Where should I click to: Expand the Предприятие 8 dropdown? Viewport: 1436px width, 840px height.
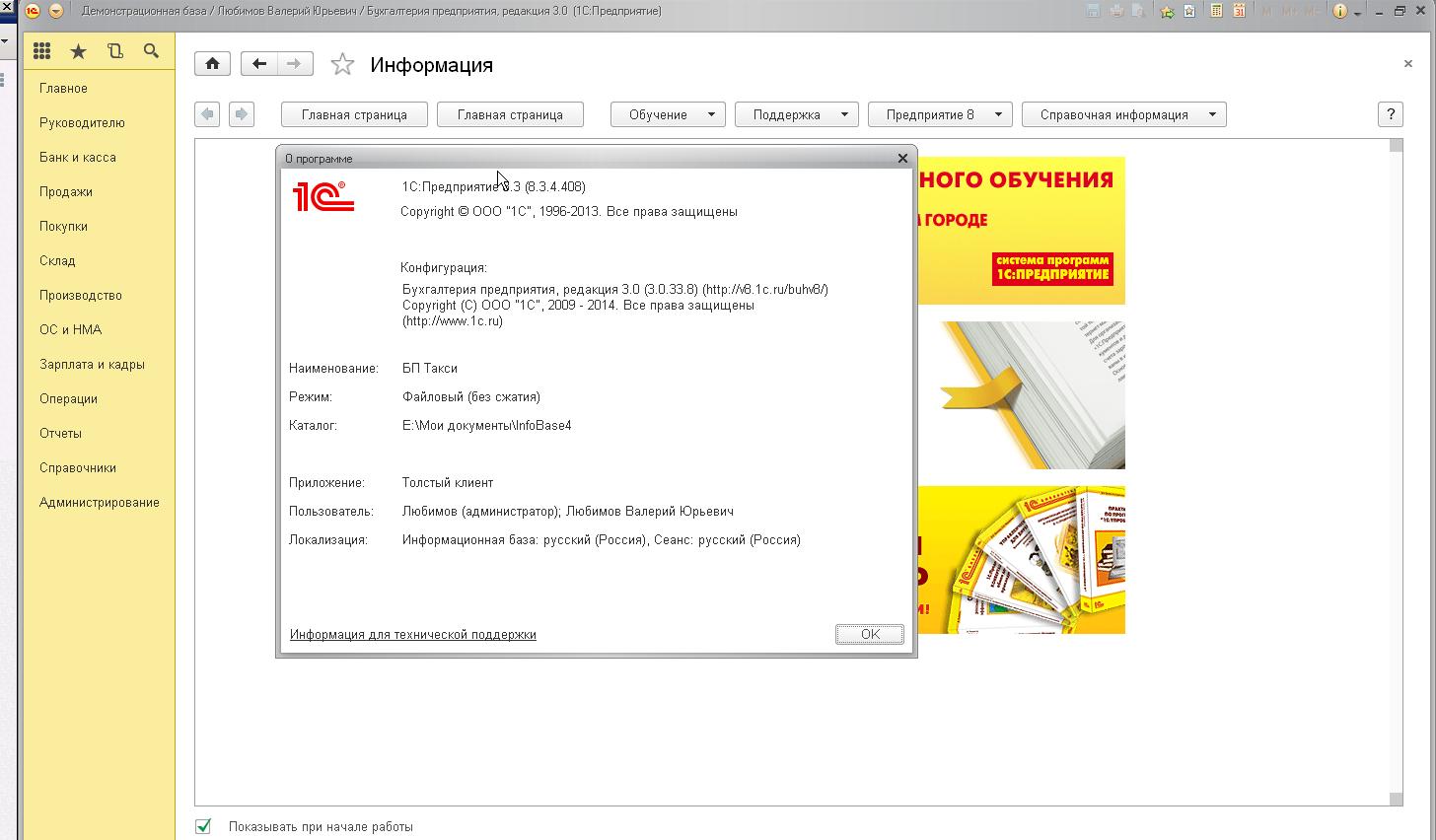[940, 114]
